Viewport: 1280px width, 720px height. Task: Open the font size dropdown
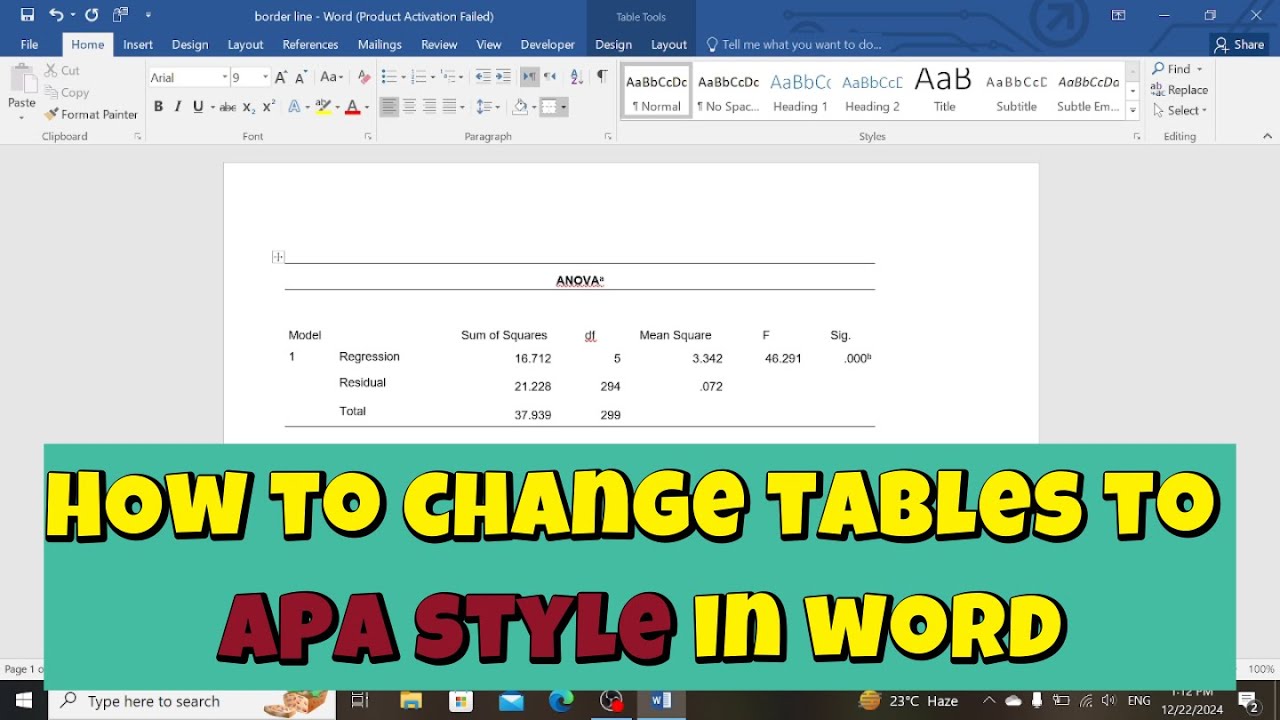tap(265, 77)
